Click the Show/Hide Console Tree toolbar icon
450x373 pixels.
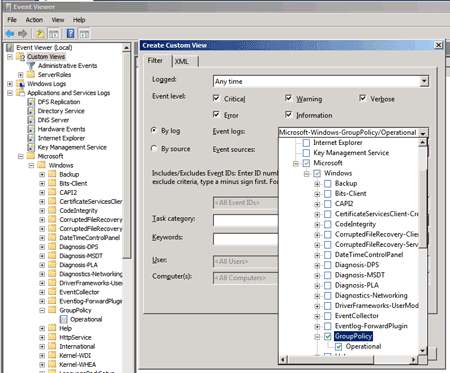pos(54,33)
